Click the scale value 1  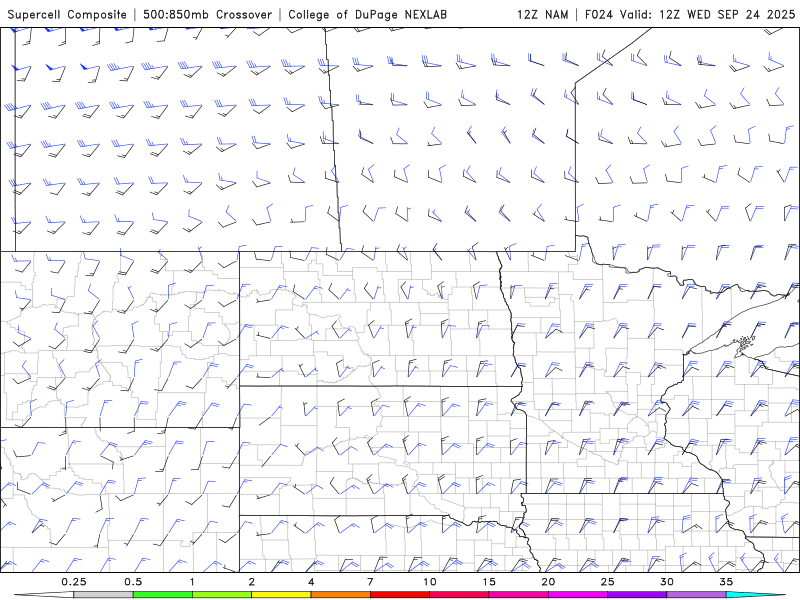tap(192, 582)
